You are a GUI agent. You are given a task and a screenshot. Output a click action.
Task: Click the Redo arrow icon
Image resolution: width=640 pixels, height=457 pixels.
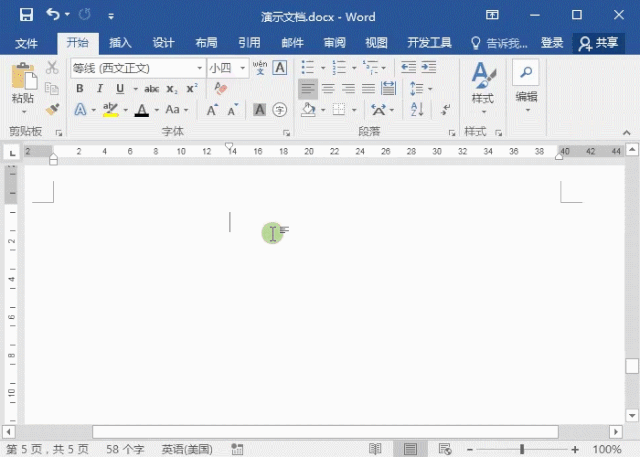(x=84, y=15)
